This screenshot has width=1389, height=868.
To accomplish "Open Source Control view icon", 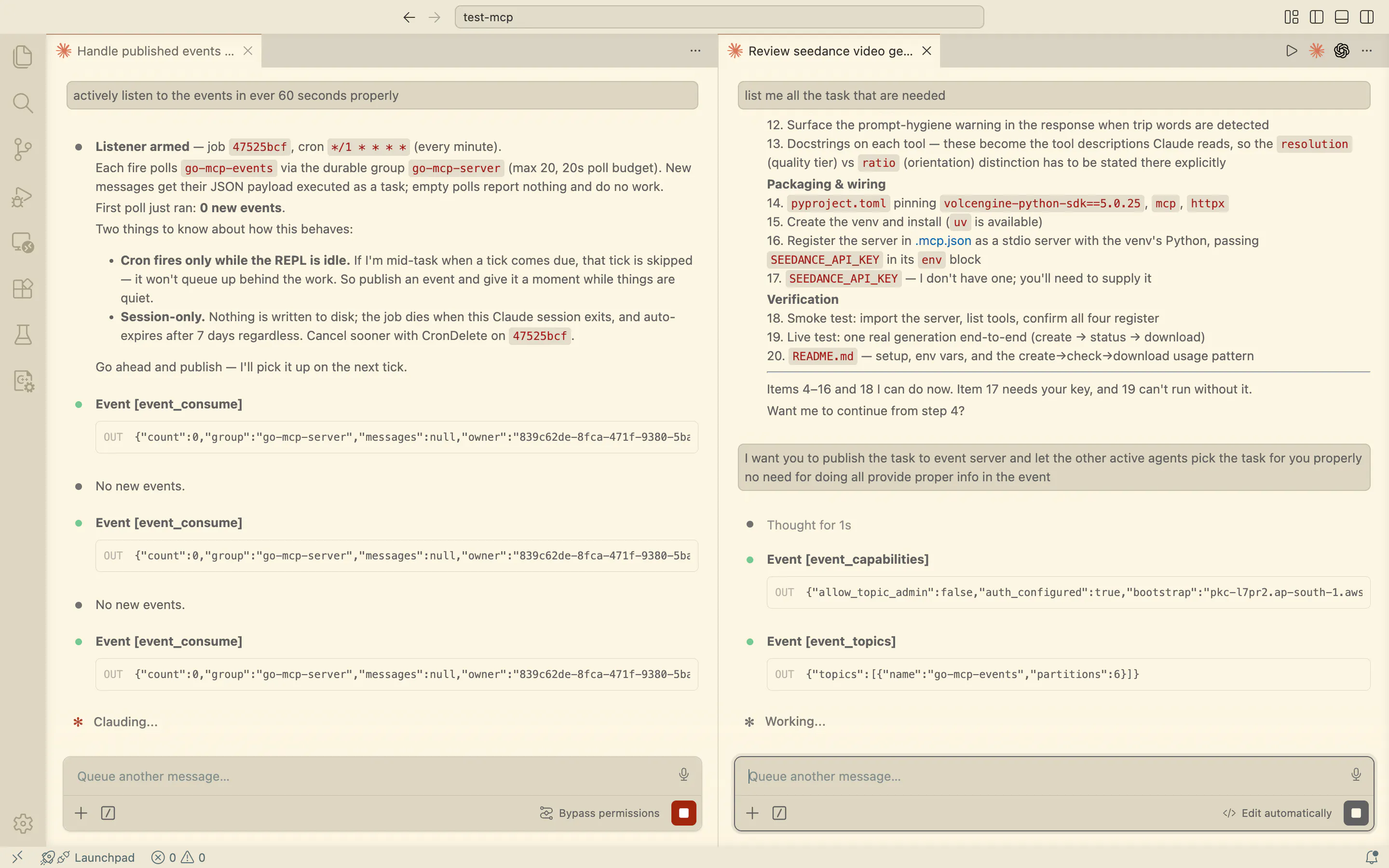I will tap(22, 149).
